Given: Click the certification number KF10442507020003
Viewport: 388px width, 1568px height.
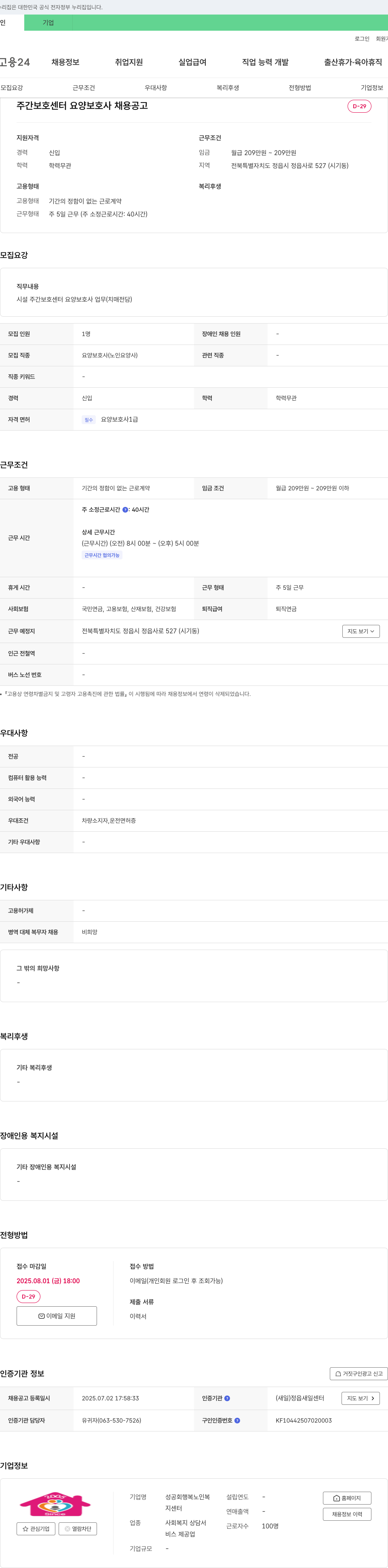Looking at the screenshot, I should point(304,1420).
